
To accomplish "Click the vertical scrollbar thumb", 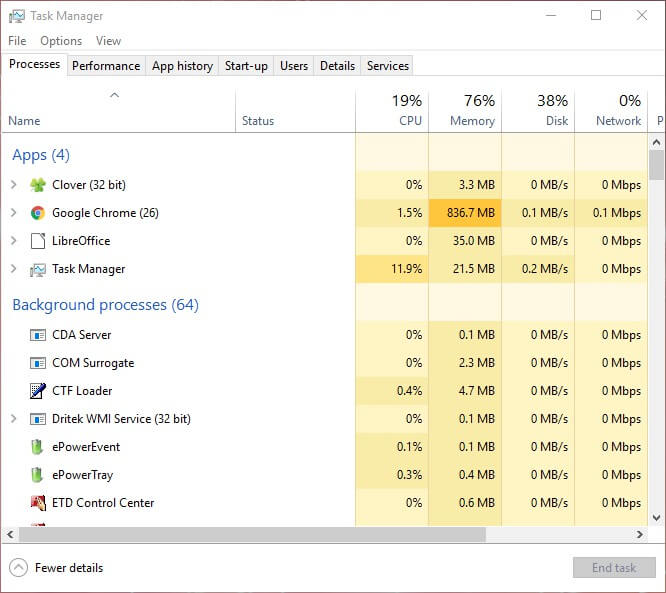I will click(x=657, y=165).
